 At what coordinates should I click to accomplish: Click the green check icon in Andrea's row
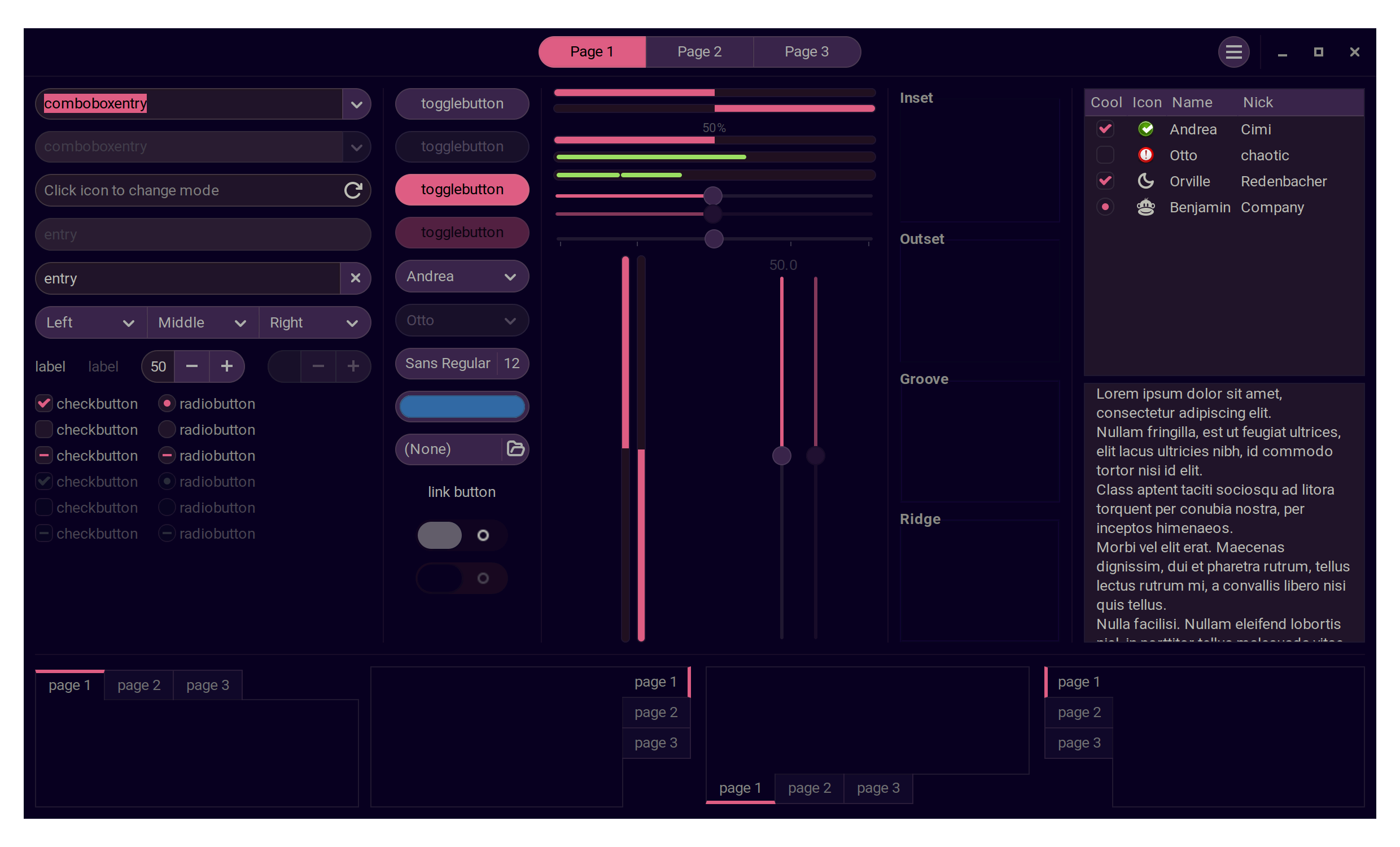point(1145,129)
